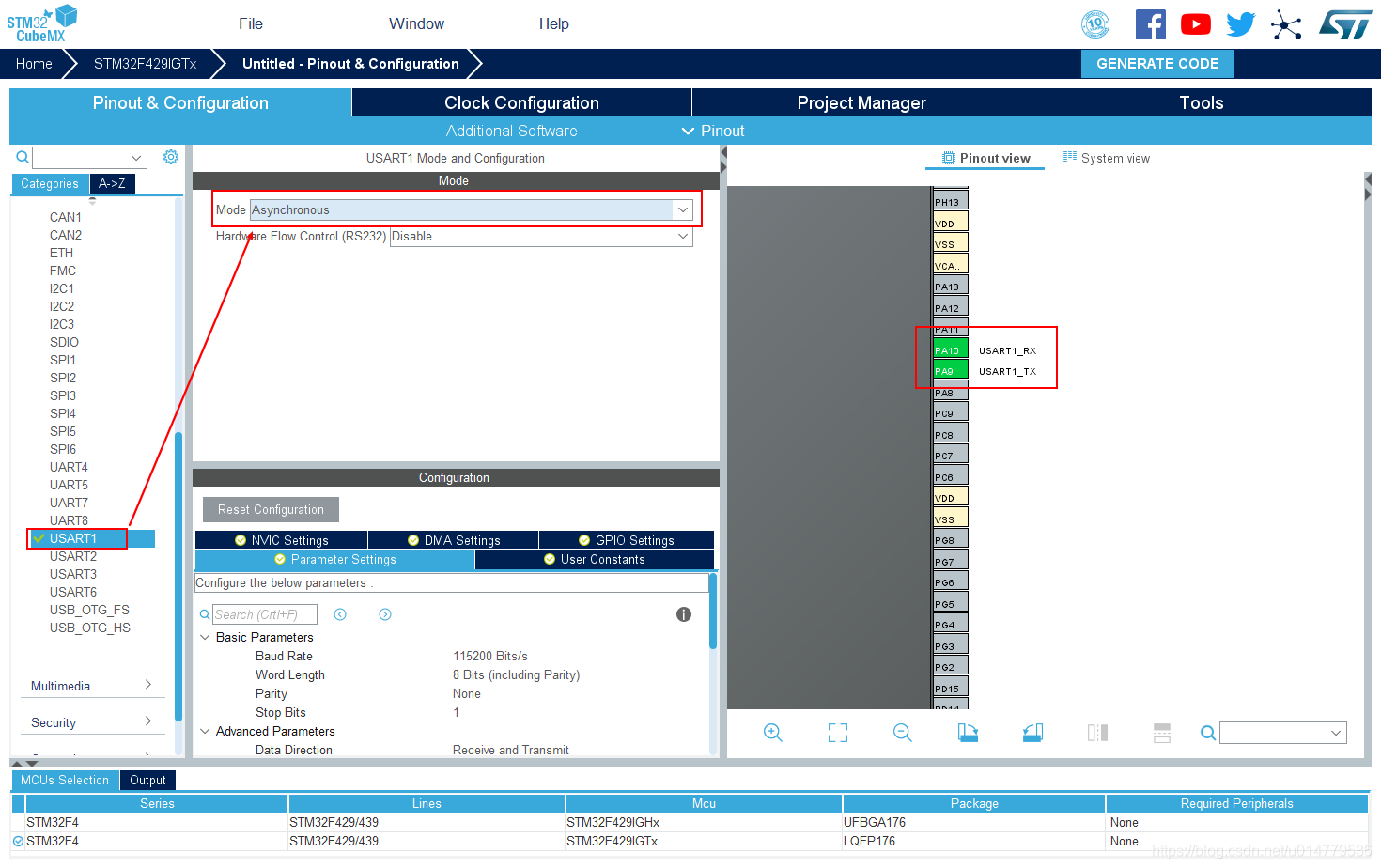Go to next parameter search result
1381x868 pixels.
click(385, 614)
